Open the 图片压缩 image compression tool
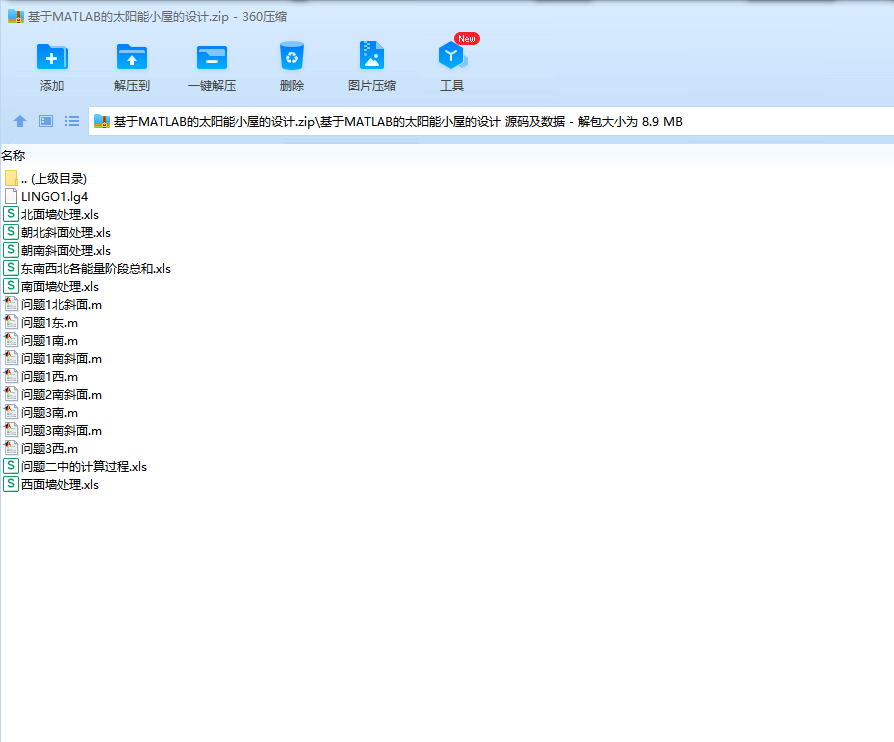894x742 pixels. click(x=372, y=56)
